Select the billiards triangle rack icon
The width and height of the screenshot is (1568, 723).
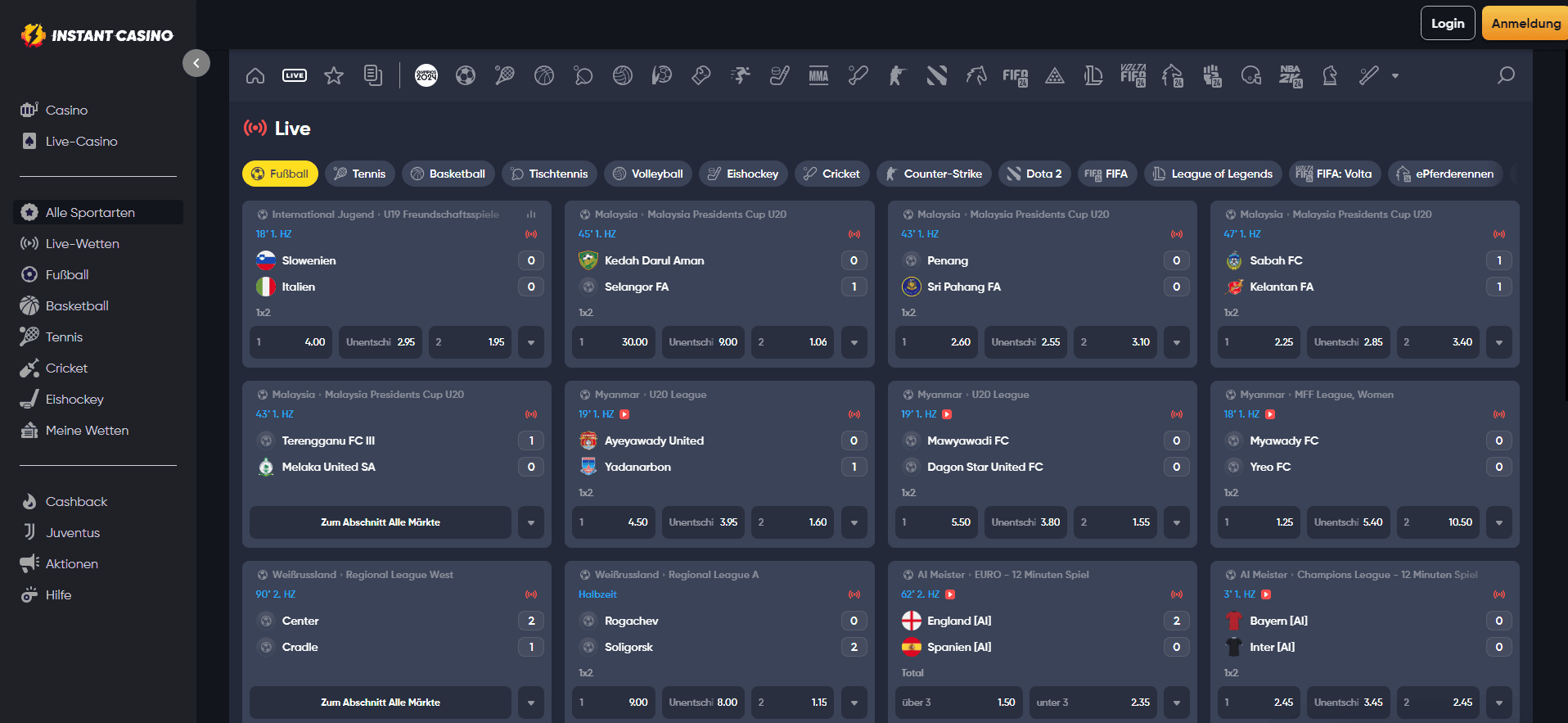click(x=1055, y=76)
